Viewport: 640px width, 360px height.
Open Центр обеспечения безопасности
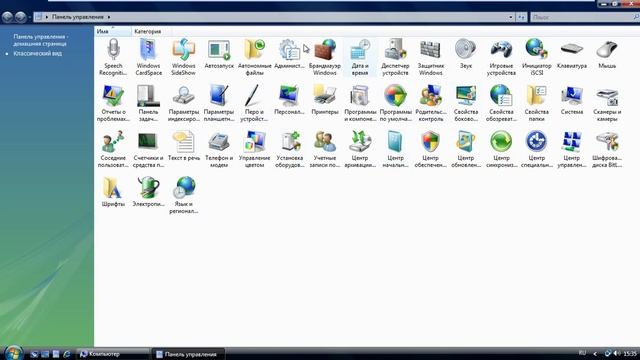[430, 149]
